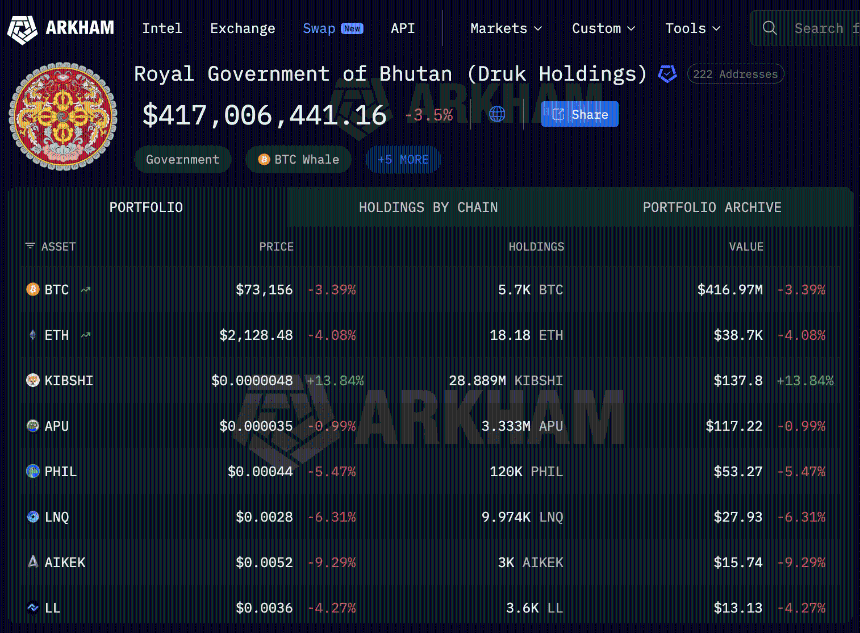Click the BTC coin icon
The image size is (860, 633).
33,290
